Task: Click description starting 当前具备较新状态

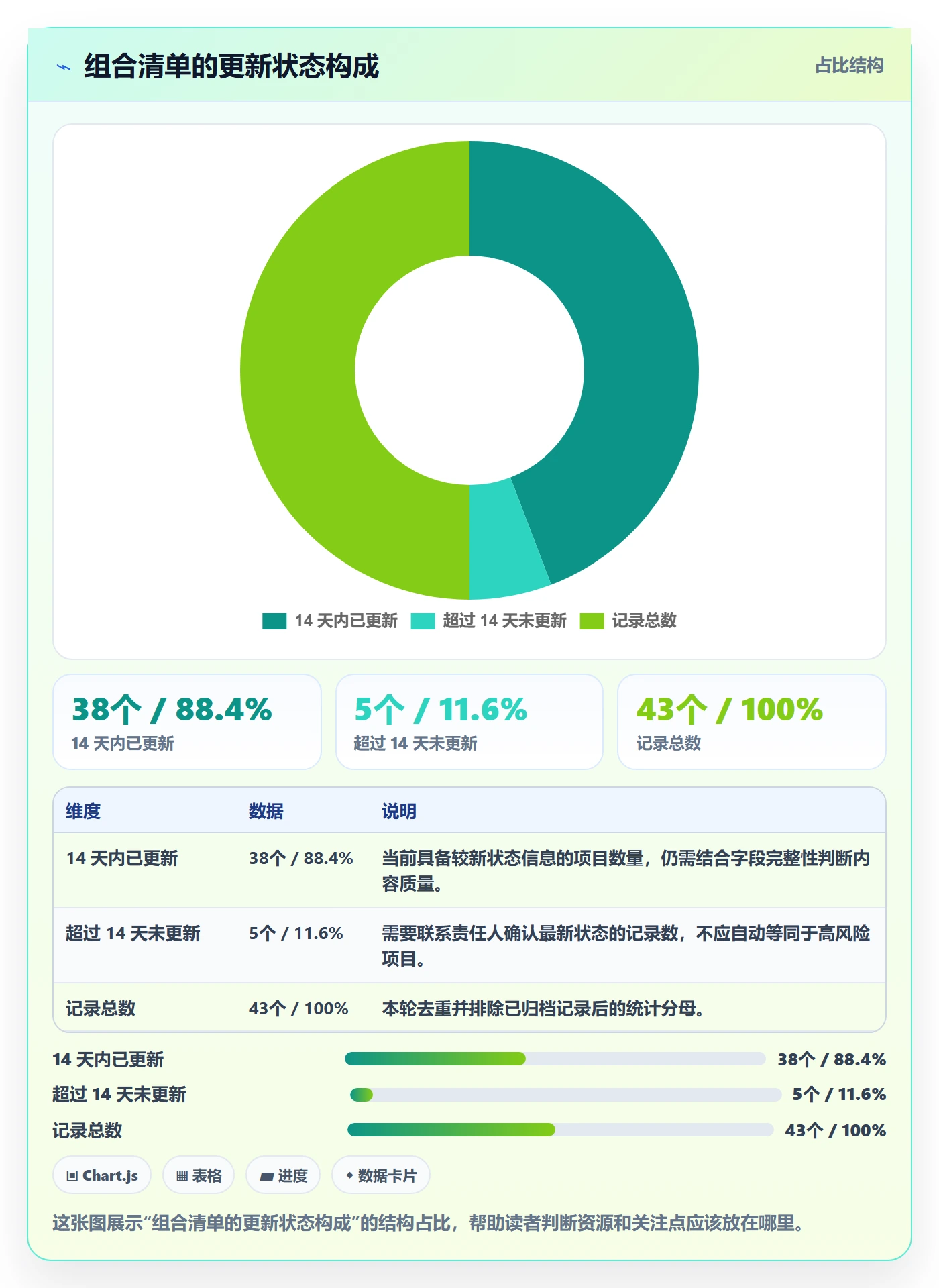Action: (x=626, y=871)
